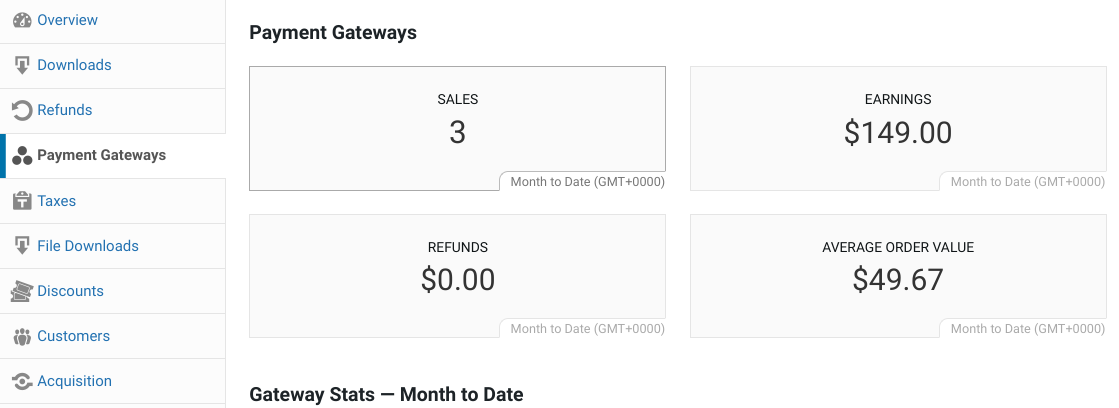Click the Taxes icon in sidebar
This screenshot has width=1119, height=408.
pos(22,200)
